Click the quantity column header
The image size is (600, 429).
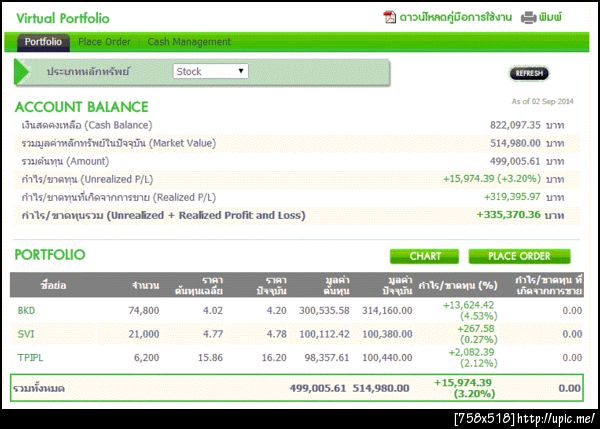pyautogui.click(x=145, y=285)
